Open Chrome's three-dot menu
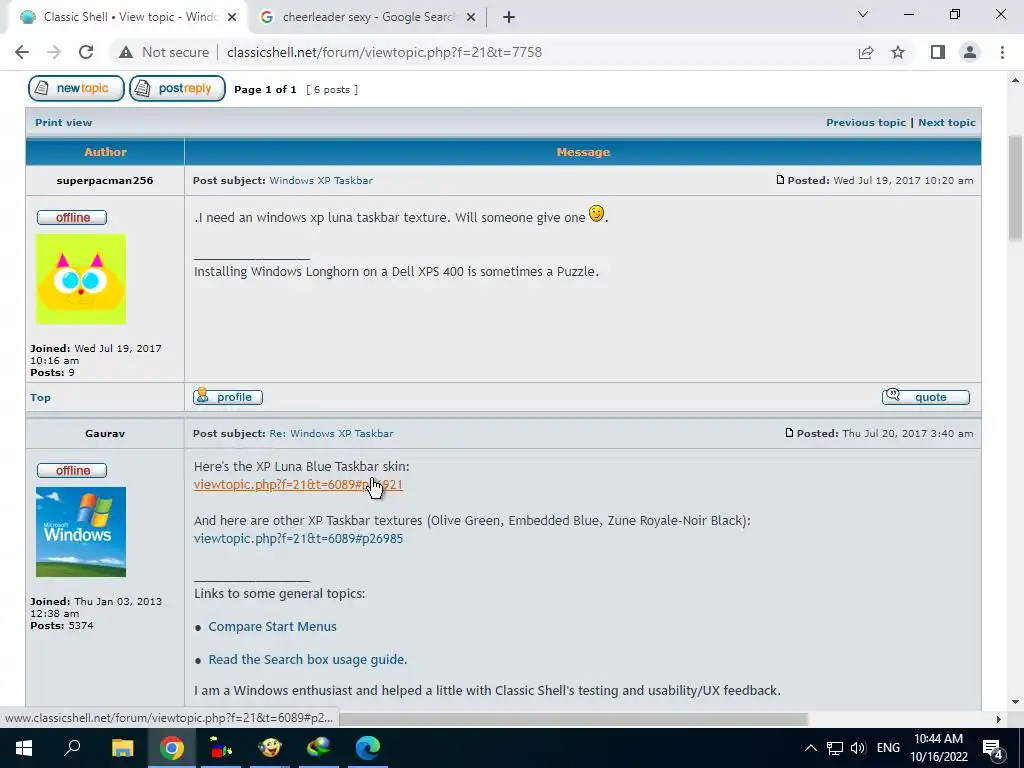 point(1002,52)
